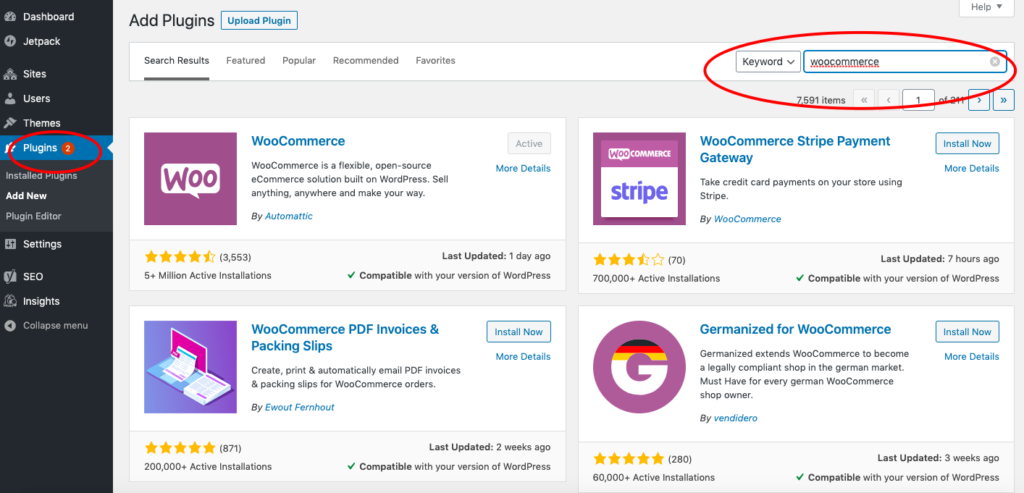Image resolution: width=1024 pixels, height=493 pixels.
Task: Jump to last results page arrow
Action: tap(1003, 100)
